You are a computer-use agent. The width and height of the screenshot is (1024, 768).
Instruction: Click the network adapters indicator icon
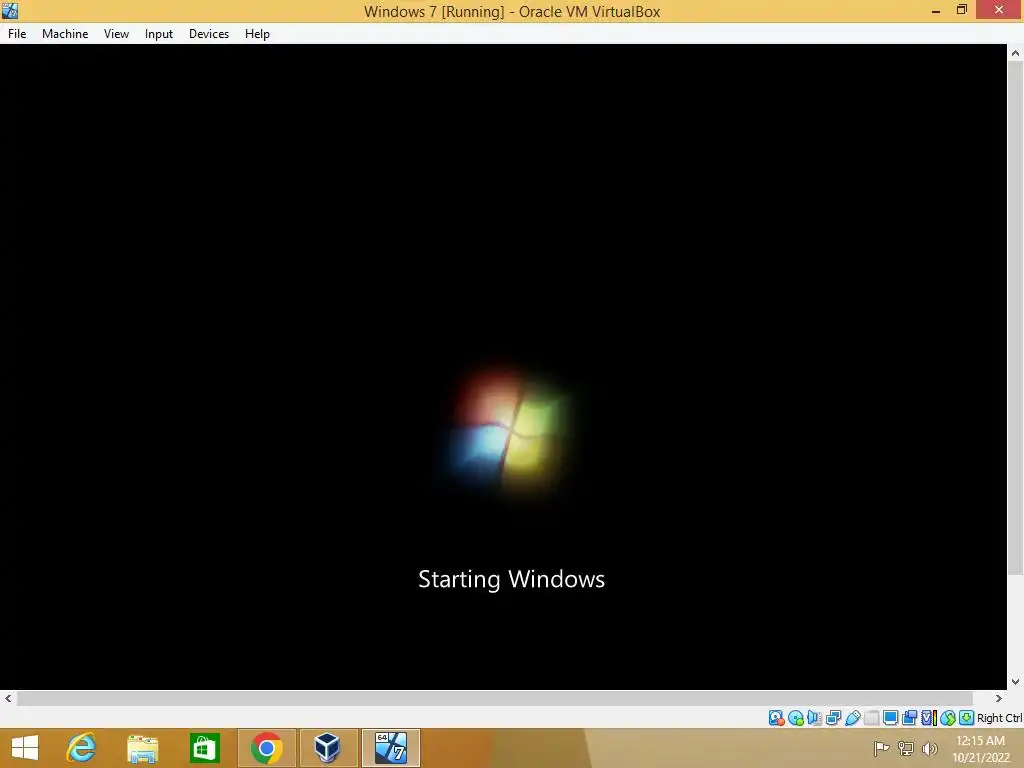(833, 718)
